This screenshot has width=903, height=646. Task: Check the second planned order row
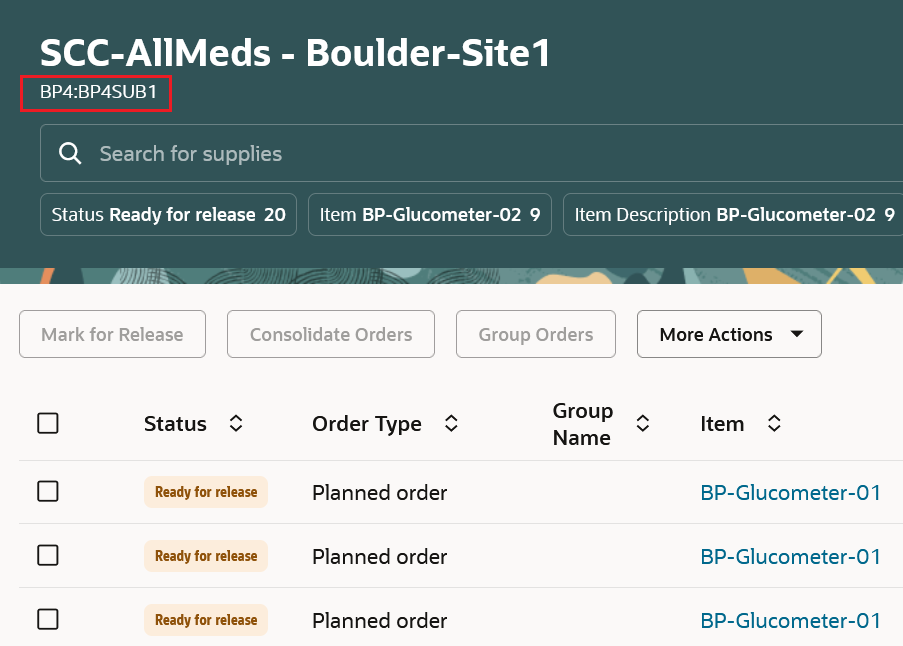[x=48, y=556]
